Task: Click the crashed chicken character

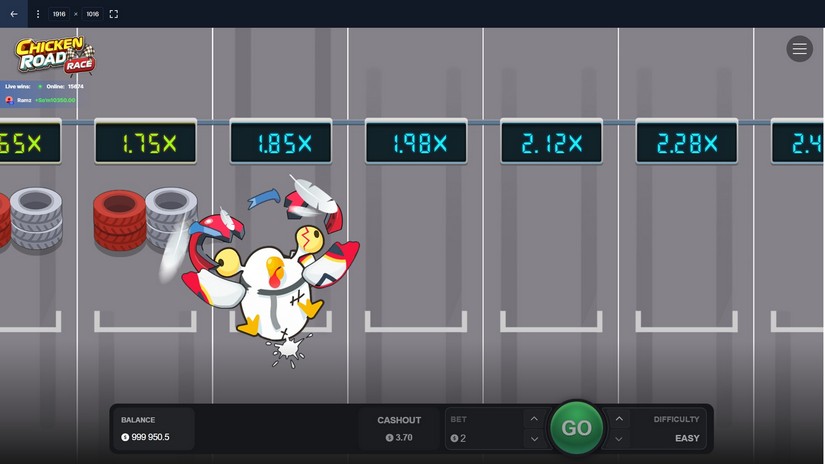Action: (x=270, y=284)
